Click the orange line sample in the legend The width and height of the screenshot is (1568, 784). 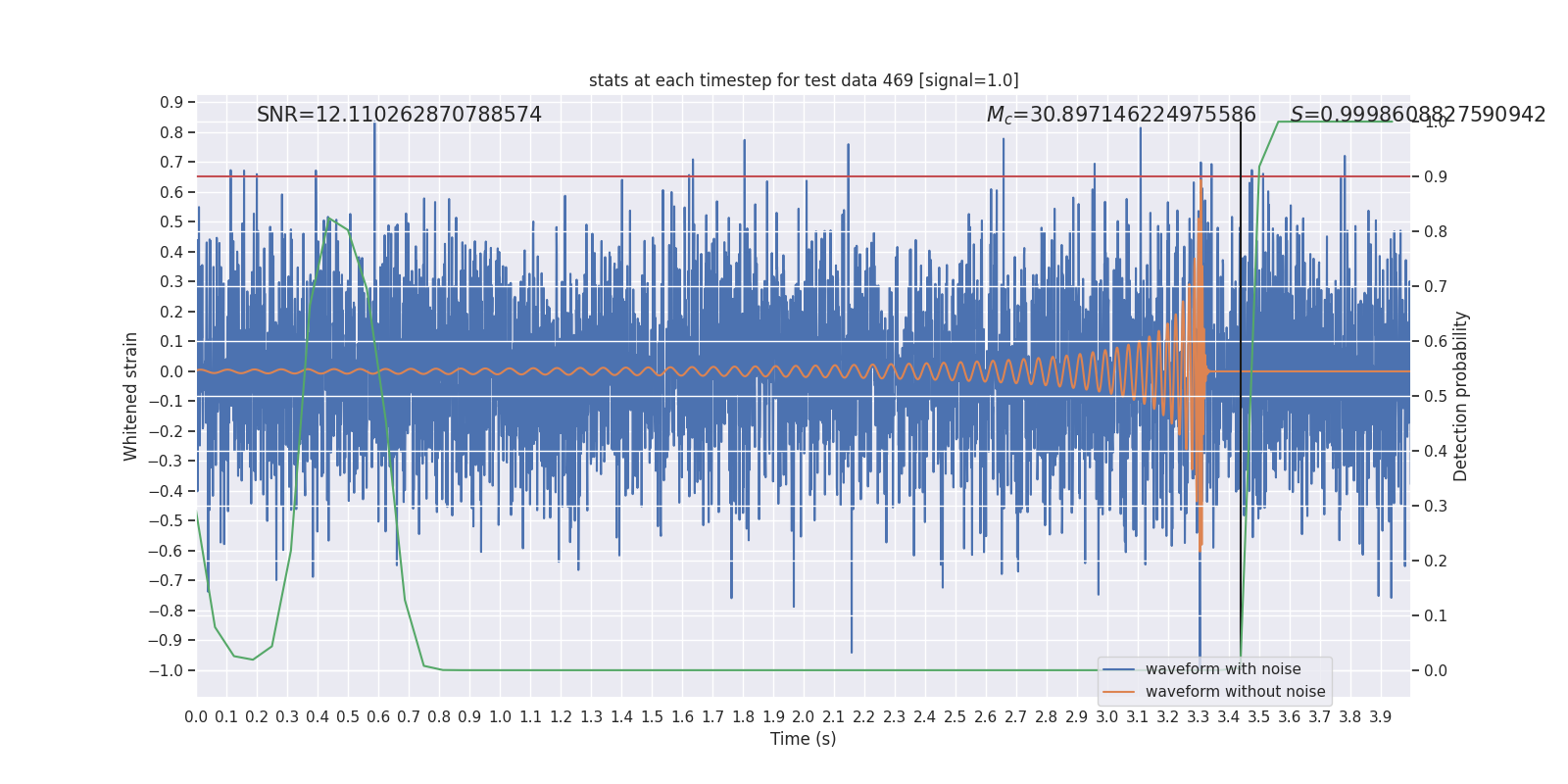coord(1119,692)
